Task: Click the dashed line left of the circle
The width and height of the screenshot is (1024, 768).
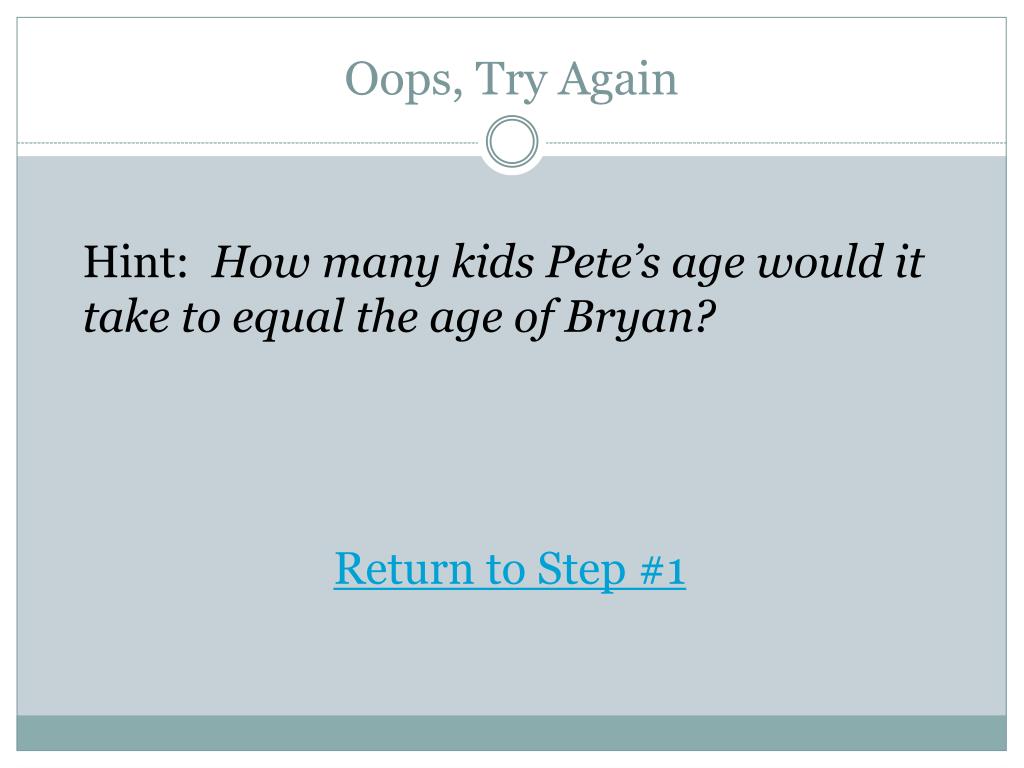Action: pos(248,142)
